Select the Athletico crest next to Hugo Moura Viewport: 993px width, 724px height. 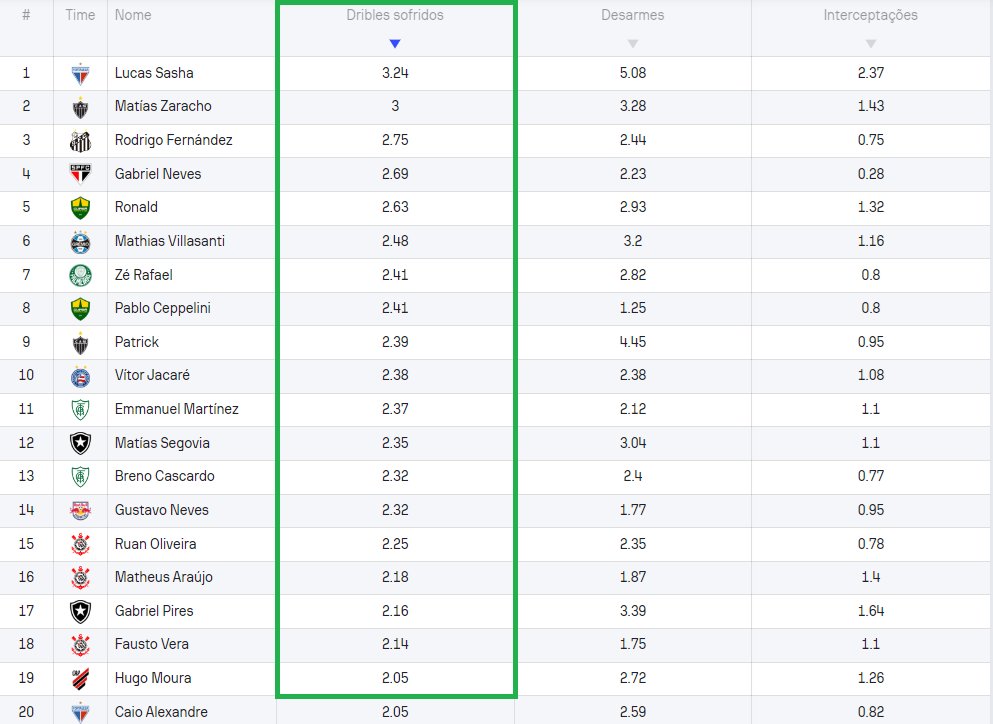80,678
